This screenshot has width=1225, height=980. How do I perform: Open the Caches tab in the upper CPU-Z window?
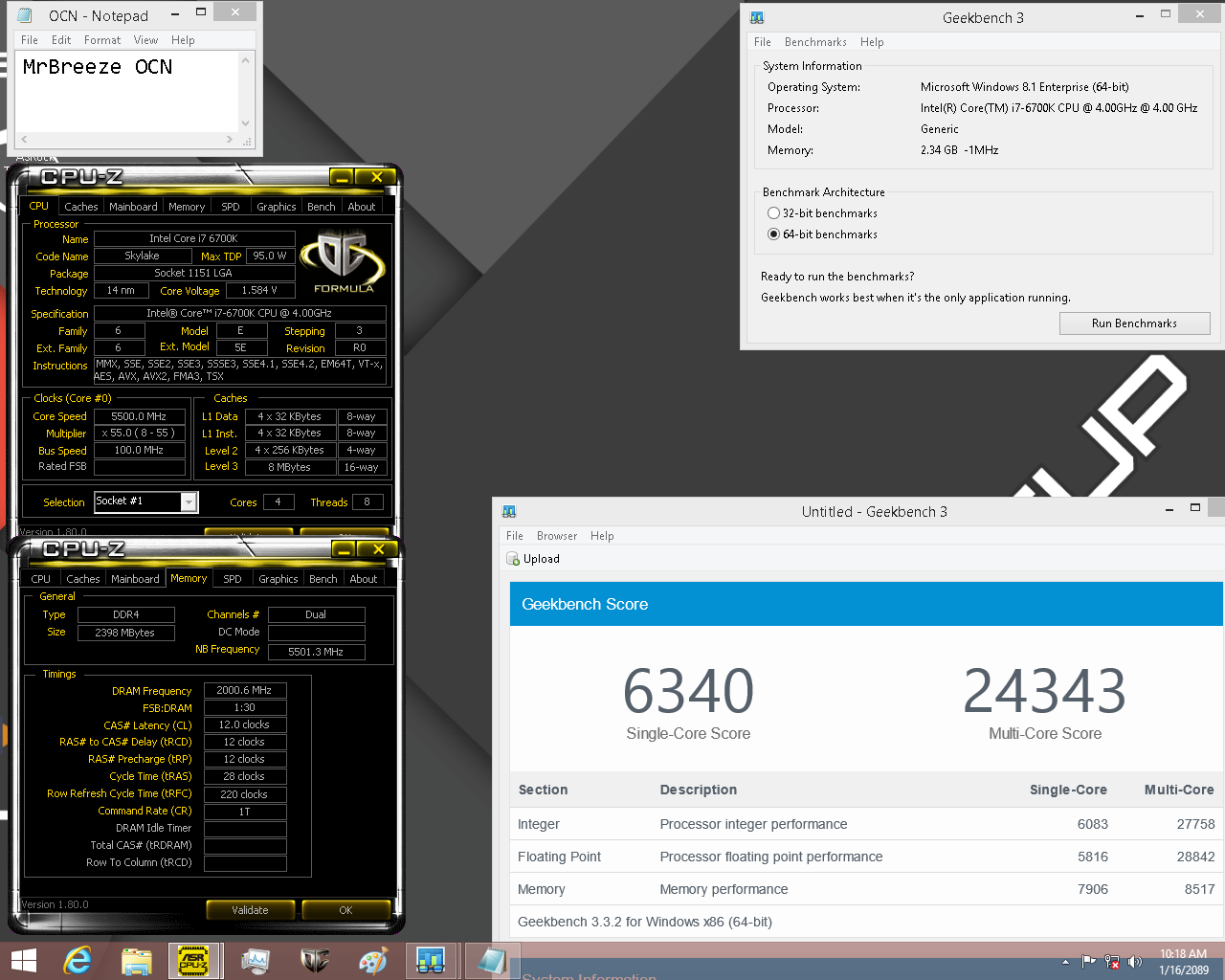coord(80,207)
